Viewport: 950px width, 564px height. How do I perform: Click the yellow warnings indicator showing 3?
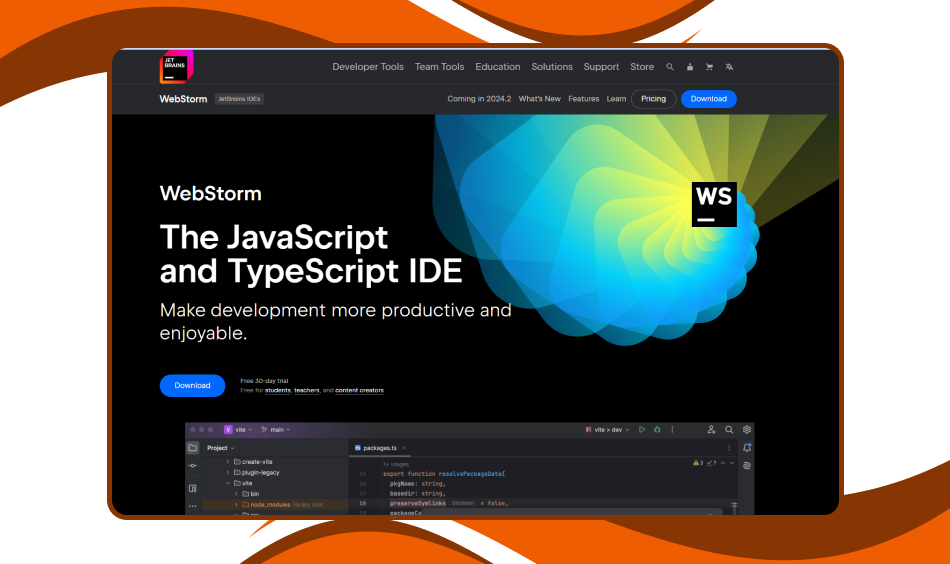pyautogui.click(x=699, y=463)
